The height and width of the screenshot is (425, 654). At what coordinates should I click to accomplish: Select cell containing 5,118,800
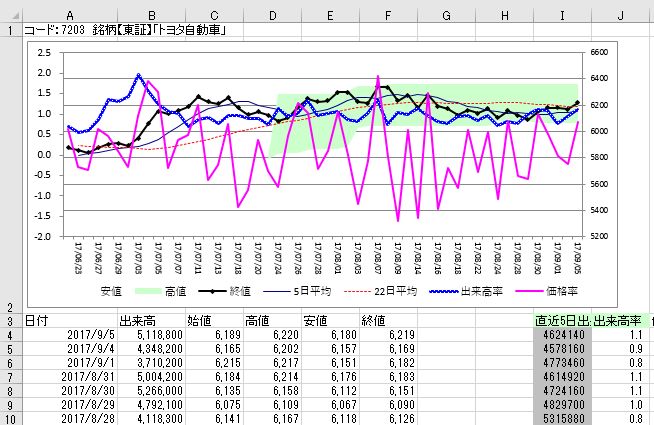click(151, 335)
